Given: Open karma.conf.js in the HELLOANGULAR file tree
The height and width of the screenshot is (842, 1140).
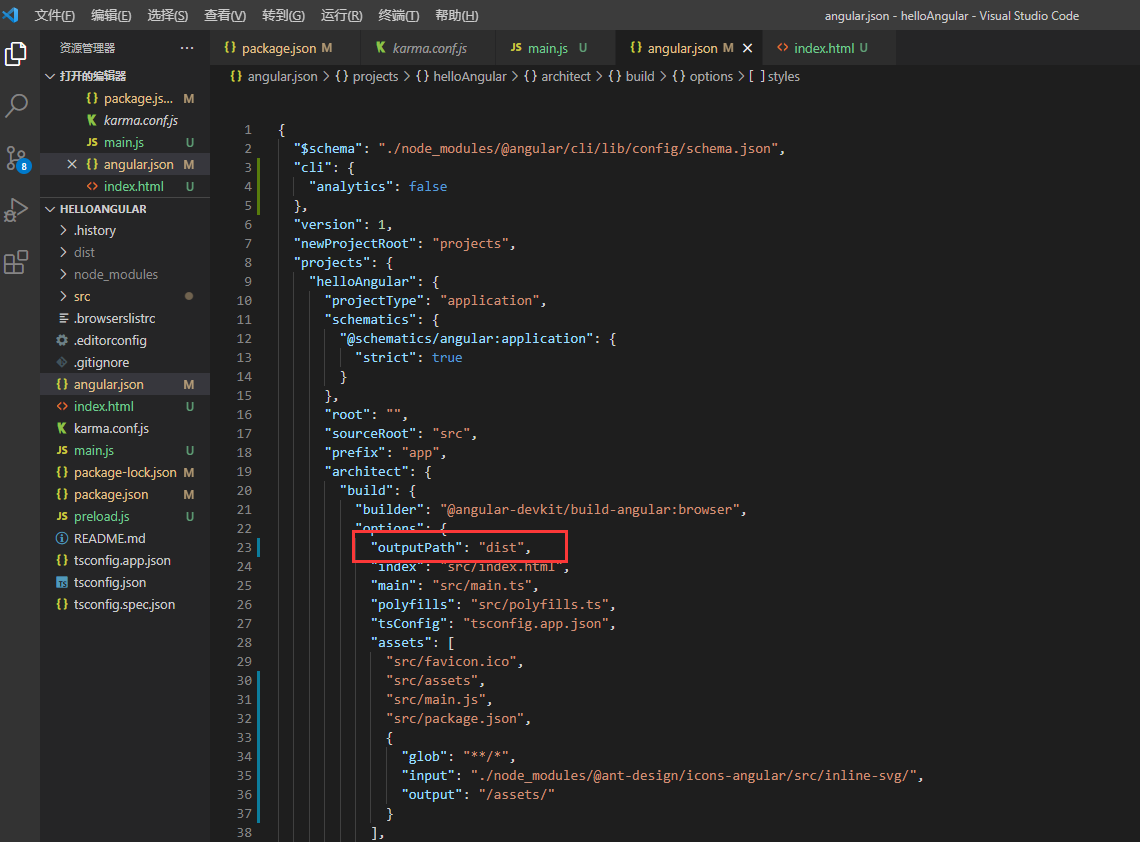Looking at the screenshot, I should click(125, 428).
